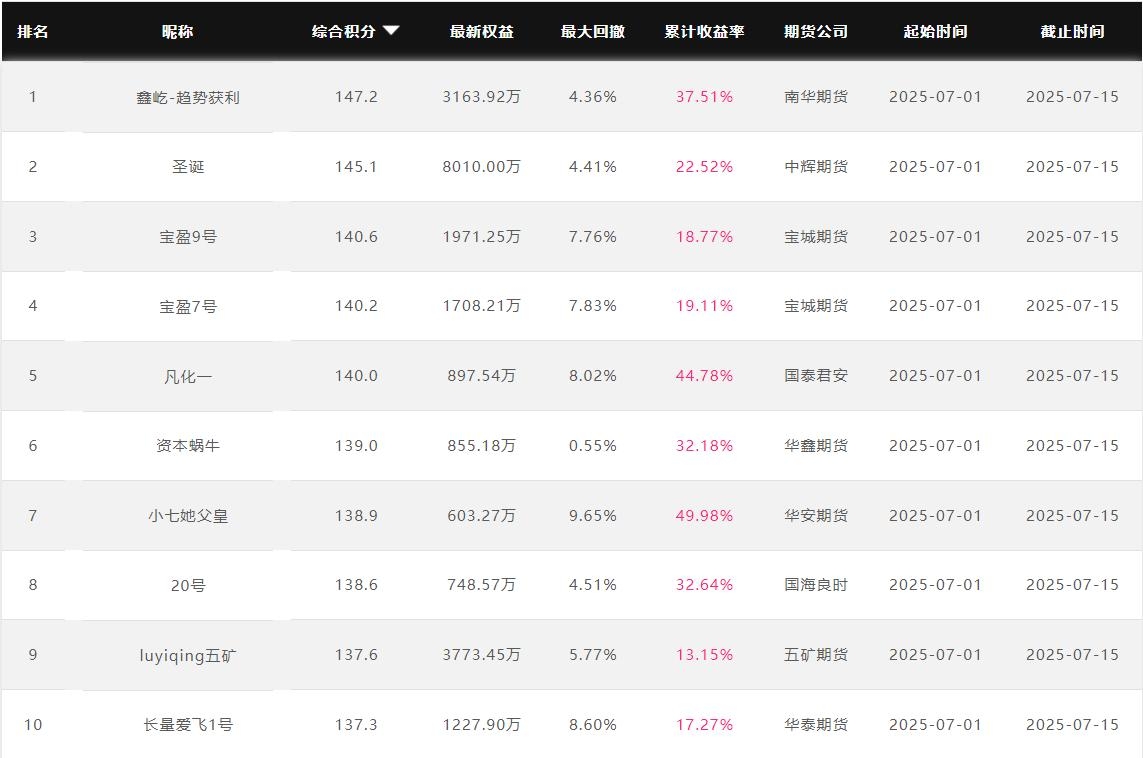Screen dimensions: 1143x758
Task: Open the nickname 长量爱飞1号
Action: (x=188, y=725)
